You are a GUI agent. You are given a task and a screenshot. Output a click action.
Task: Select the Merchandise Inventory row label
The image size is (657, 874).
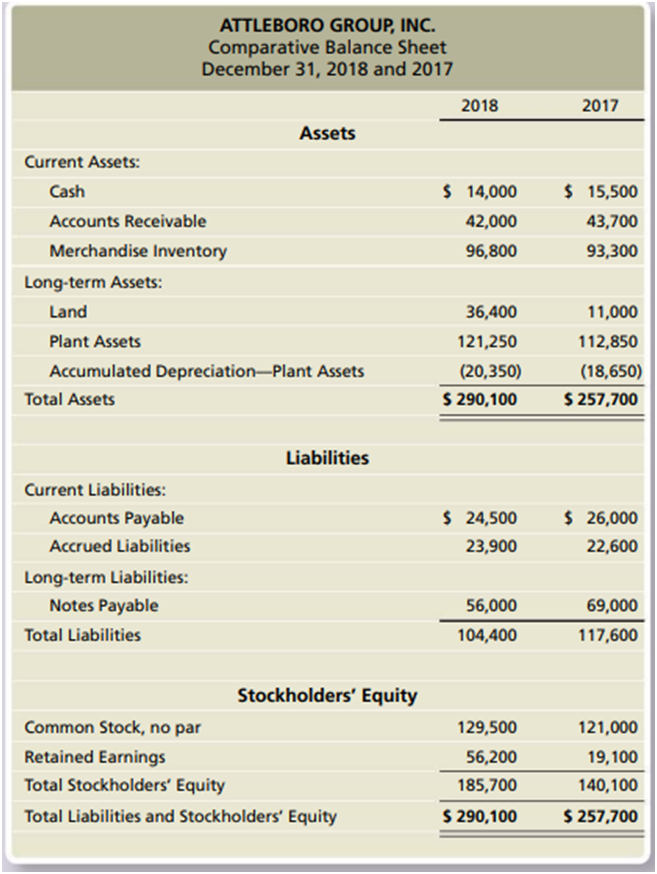pyautogui.click(x=138, y=251)
